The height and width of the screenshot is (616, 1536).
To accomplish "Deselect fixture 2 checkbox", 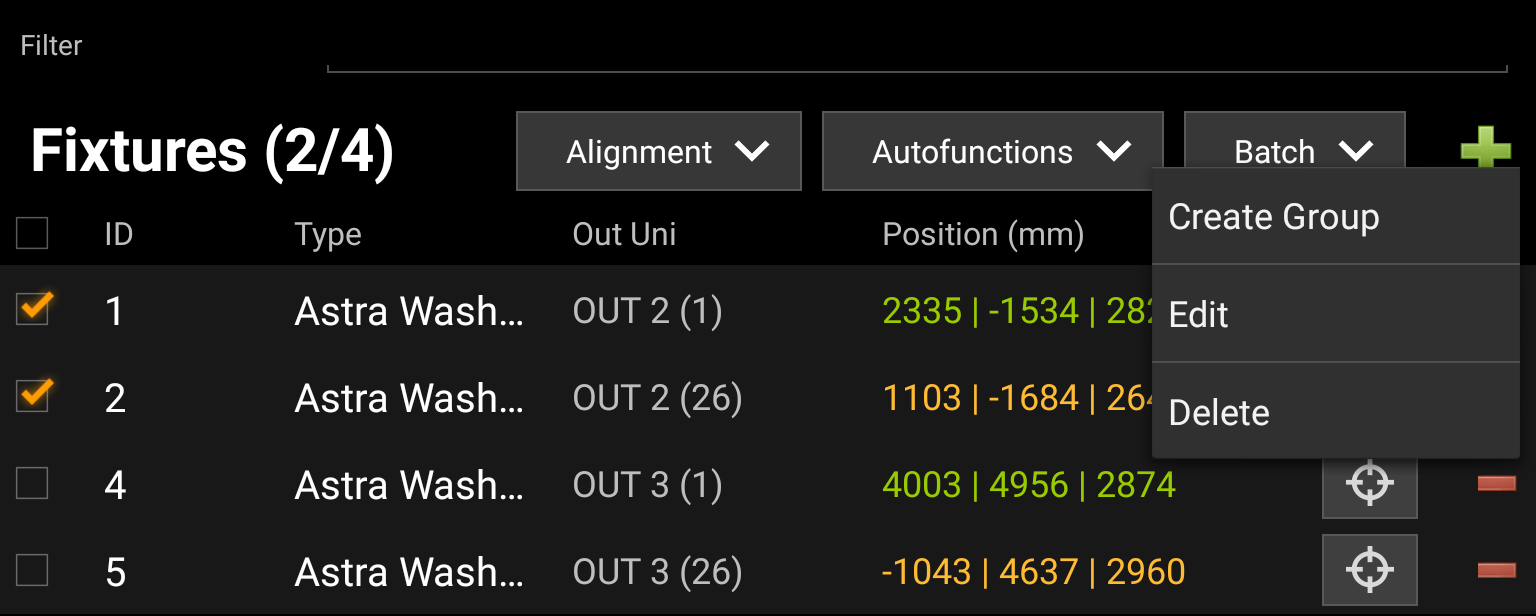I will coord(33,396).
